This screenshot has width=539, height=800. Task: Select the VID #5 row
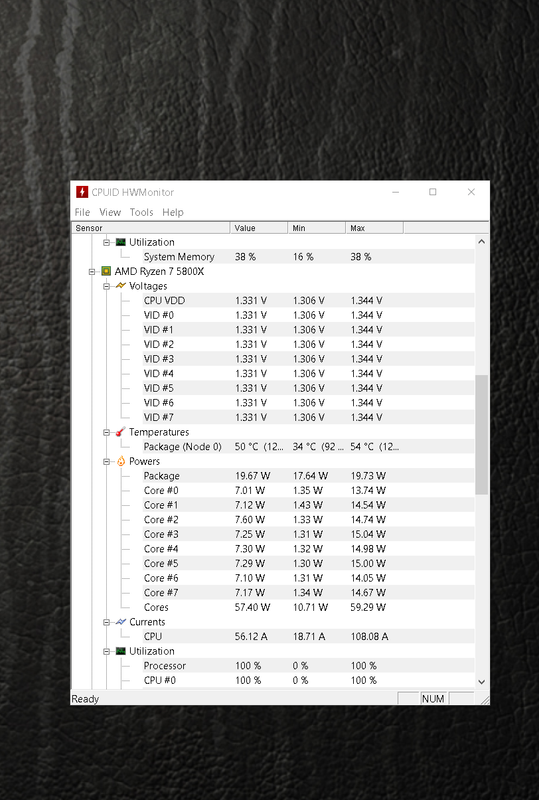(x=308, y=388)
